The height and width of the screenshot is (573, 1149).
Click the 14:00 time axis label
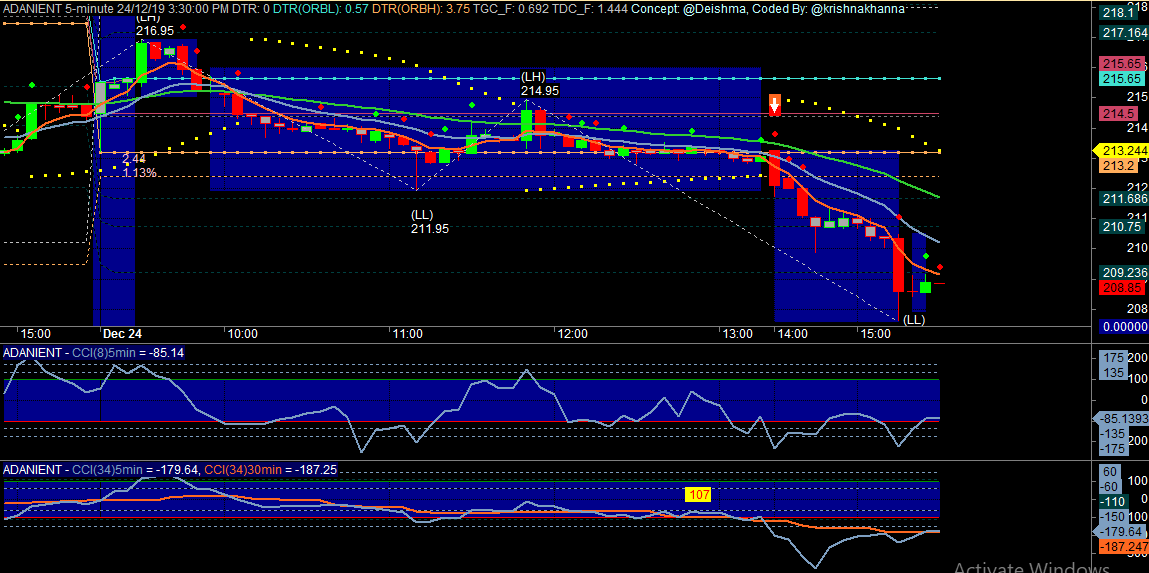pyautogui.click(x=792, y=333)
